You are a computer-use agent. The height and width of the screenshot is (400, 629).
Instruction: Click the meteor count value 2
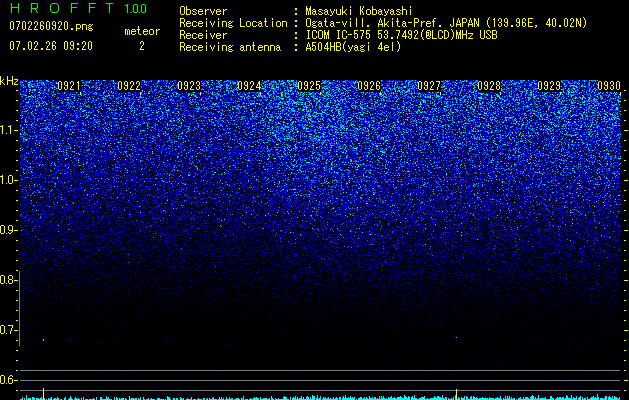pos(142,46)
